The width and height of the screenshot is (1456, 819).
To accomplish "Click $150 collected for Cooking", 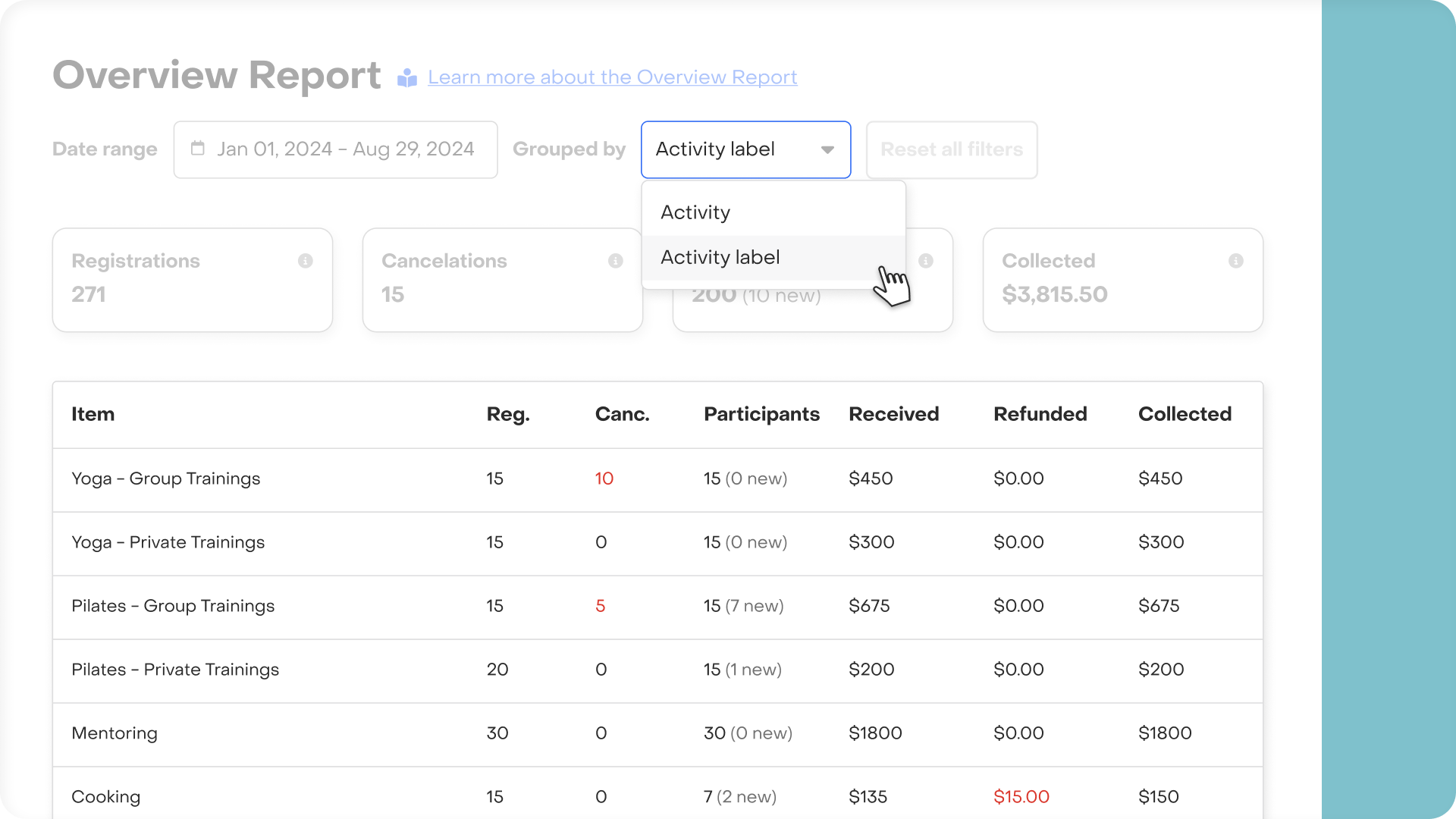I will click(x=1158, y=797).
